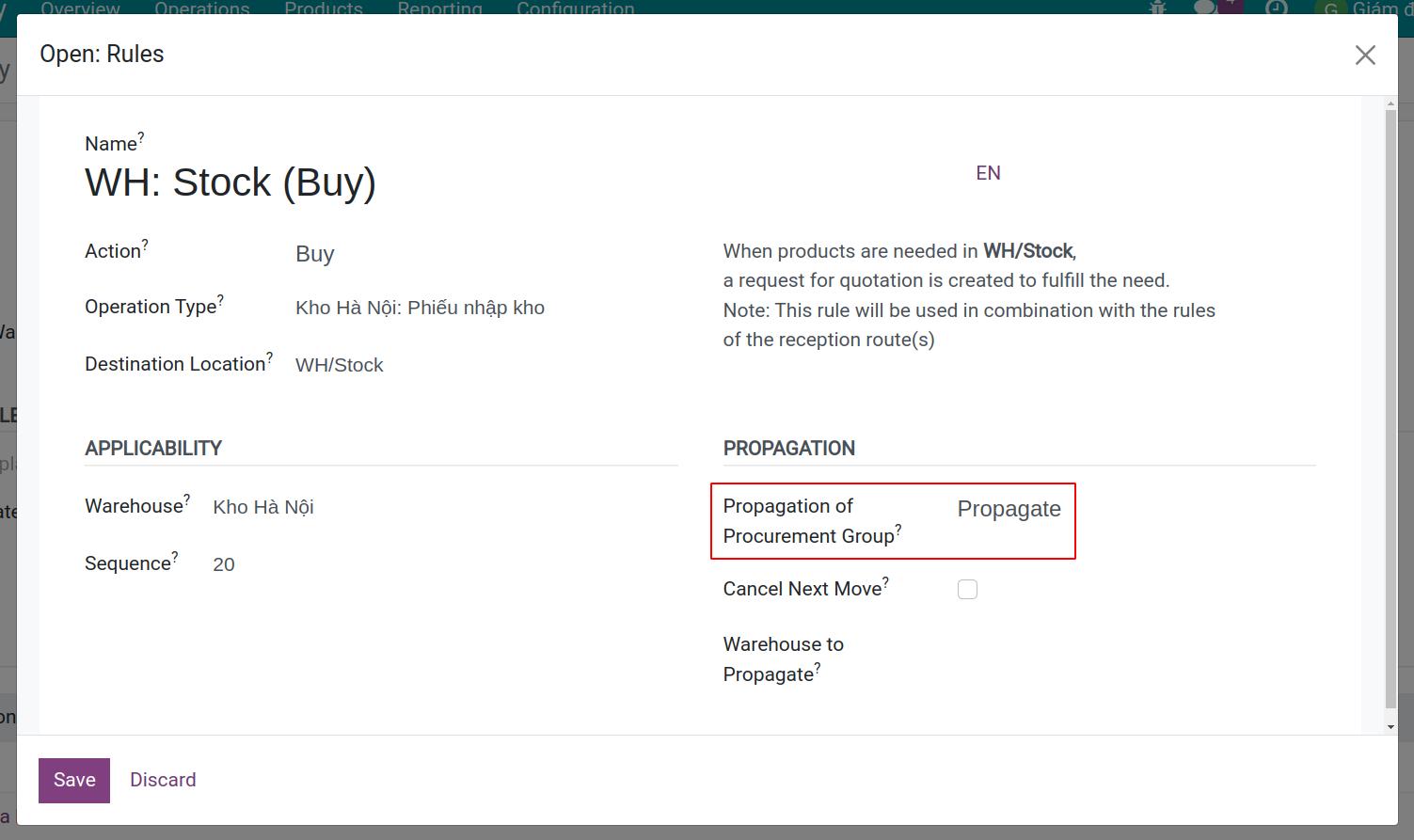Viewport: 1414px width, 840px height.
Task: Click the EN translation button
Action: point(988,173)
